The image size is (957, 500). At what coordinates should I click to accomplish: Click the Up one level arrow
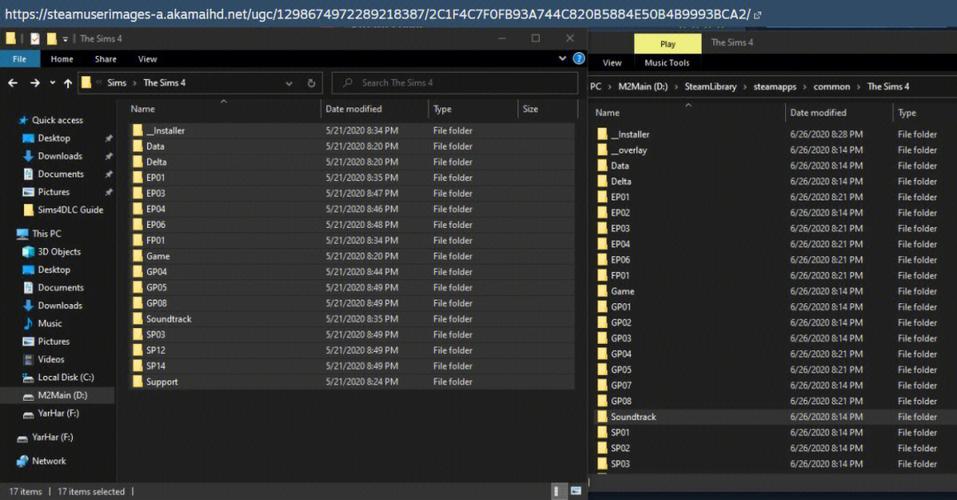[68, 83]
